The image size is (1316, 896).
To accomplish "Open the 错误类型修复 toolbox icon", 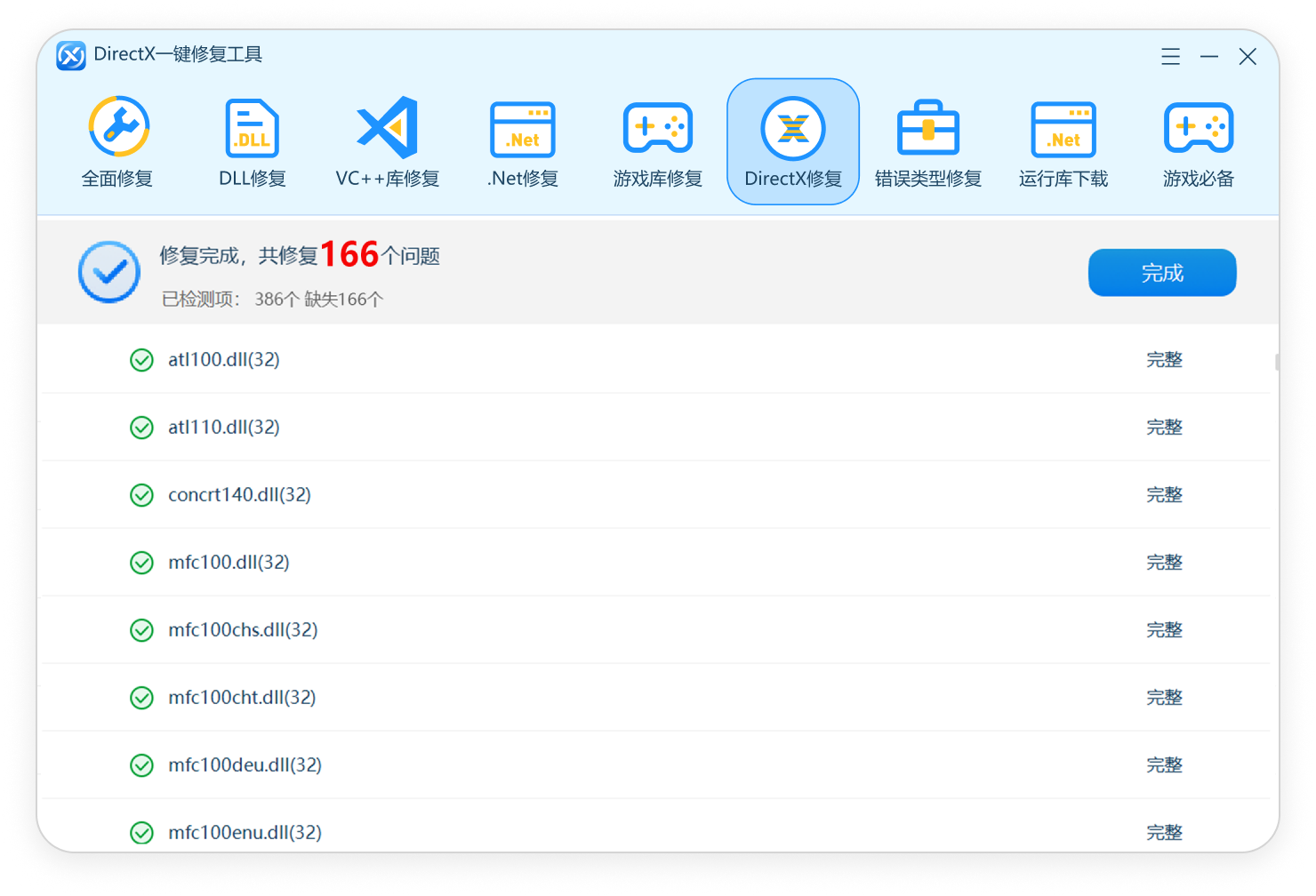I will coord(928,127).
